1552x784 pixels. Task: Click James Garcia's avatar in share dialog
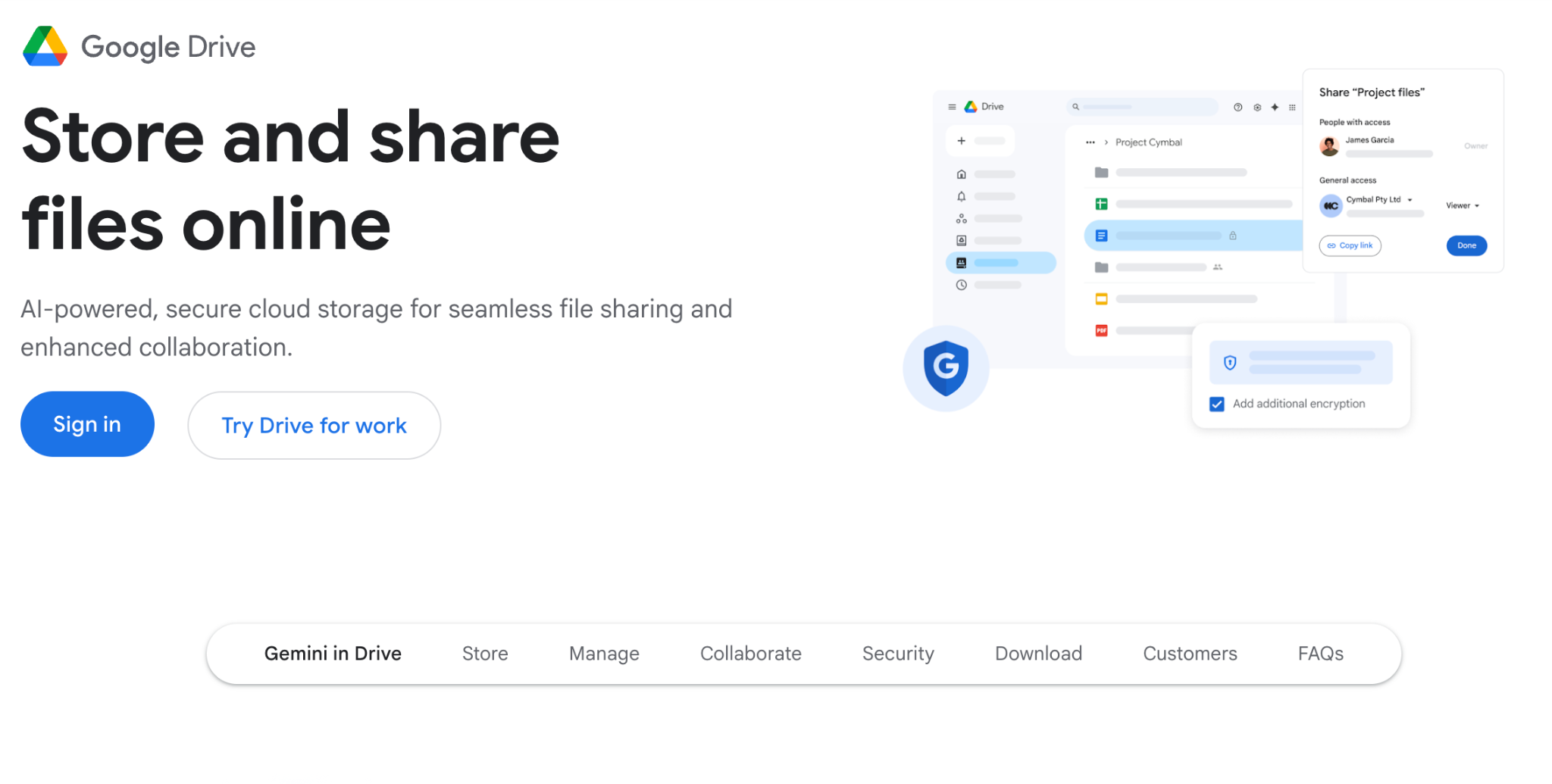tap(1329, 146)
